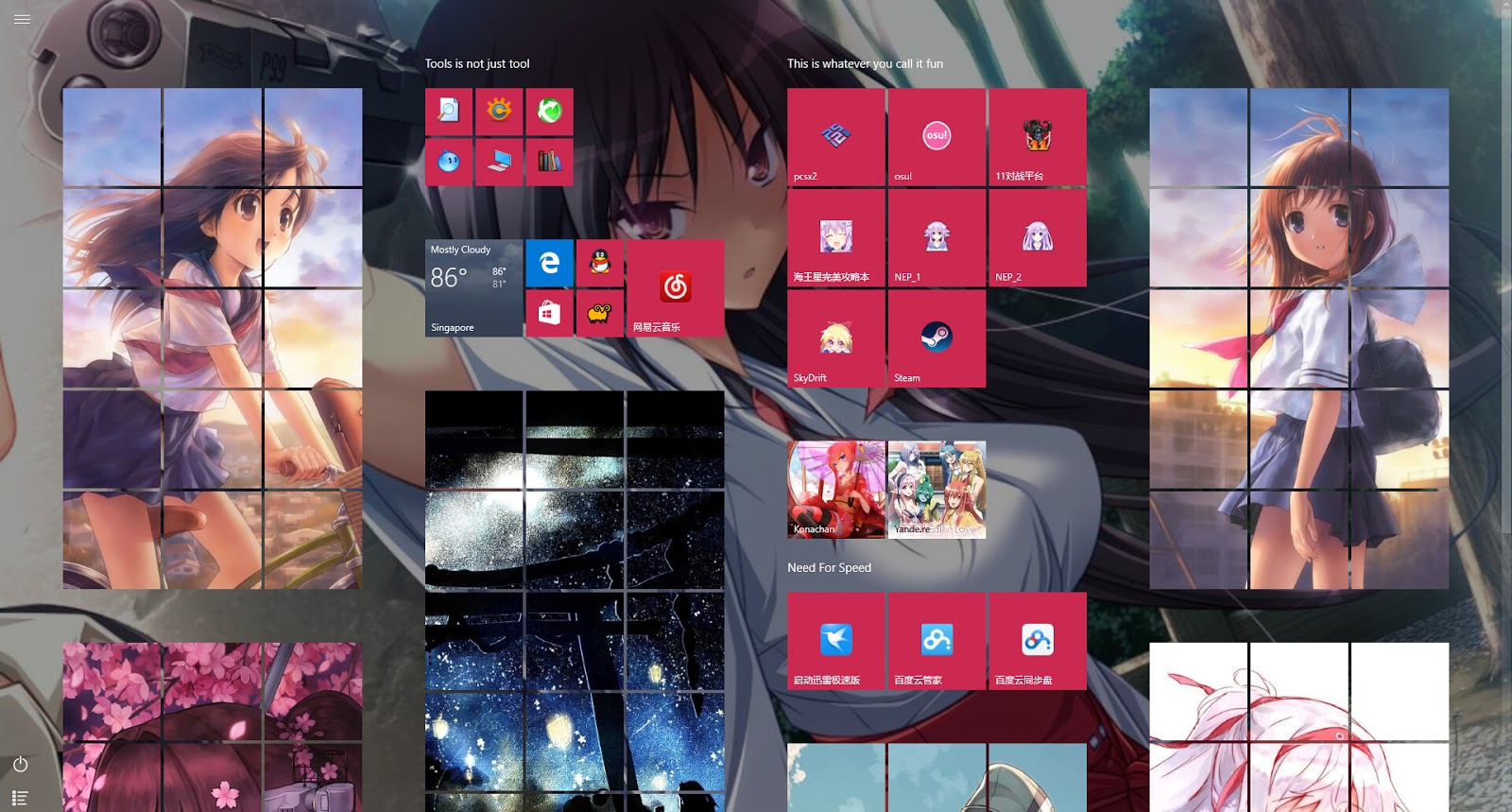Launch the NEP_2 tile

(x=1038, y=238)
